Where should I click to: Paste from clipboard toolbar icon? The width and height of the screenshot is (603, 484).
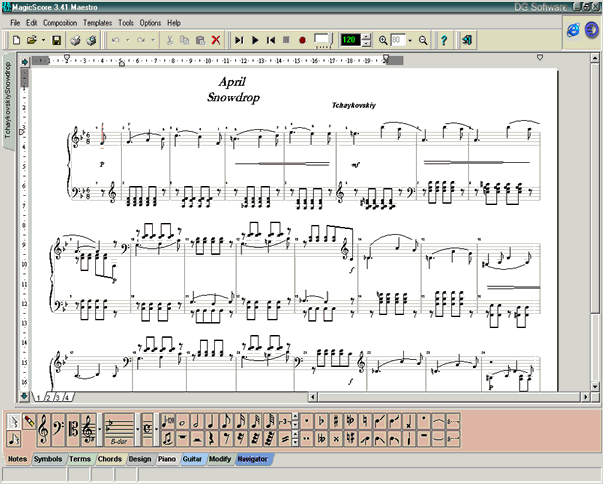[200, 40]
